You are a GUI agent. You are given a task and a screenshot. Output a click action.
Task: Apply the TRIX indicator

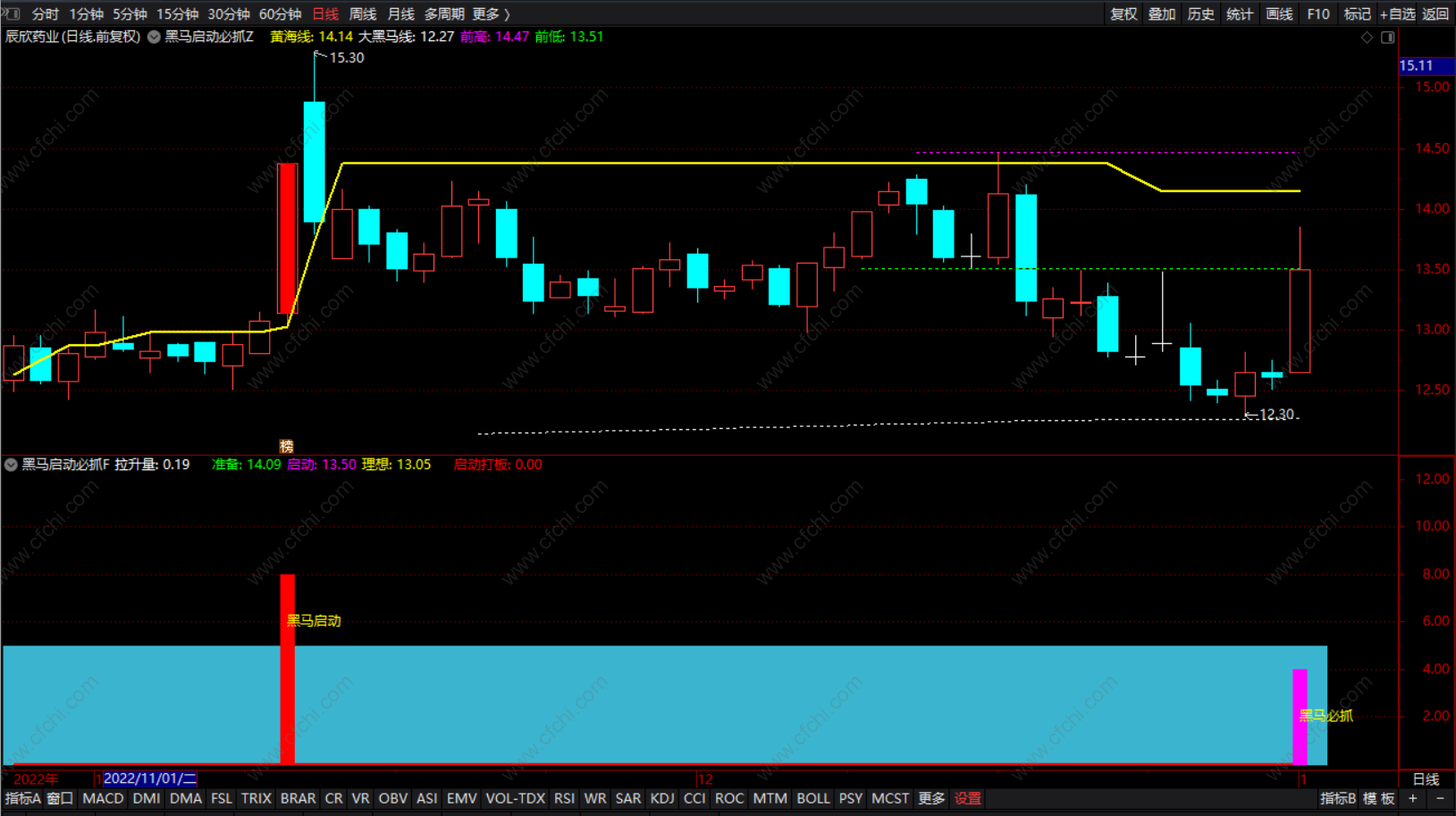[x=257, y=799]
